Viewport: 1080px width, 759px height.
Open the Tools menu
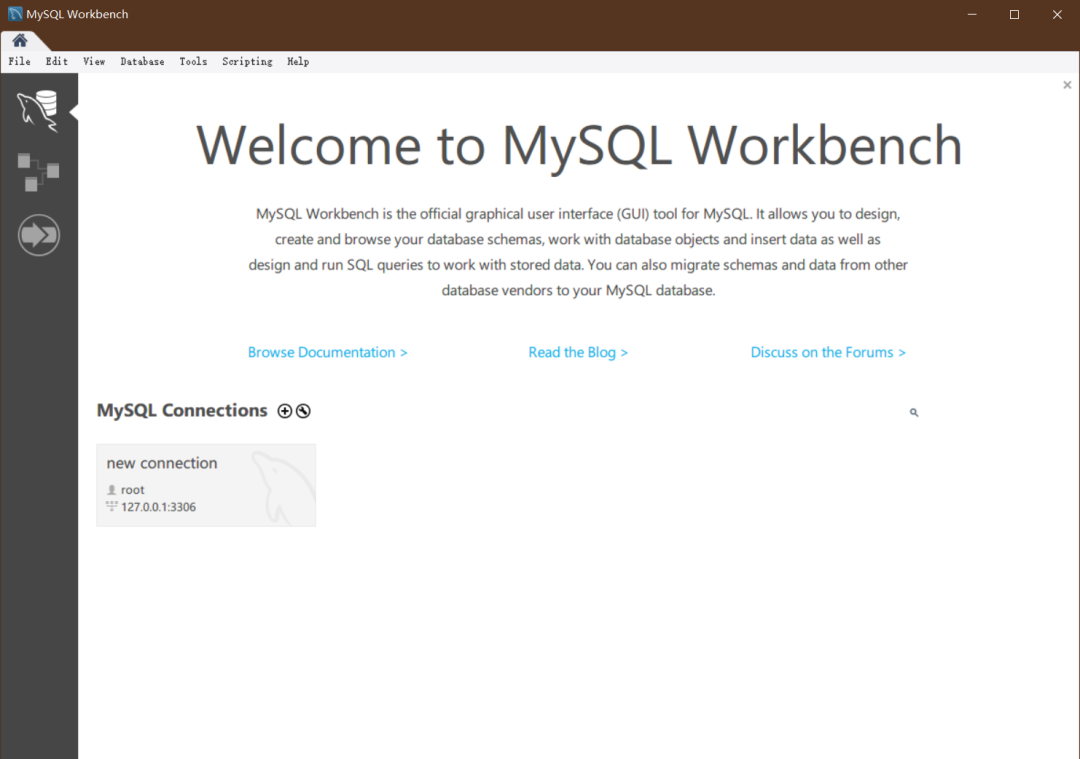point(193,62)
